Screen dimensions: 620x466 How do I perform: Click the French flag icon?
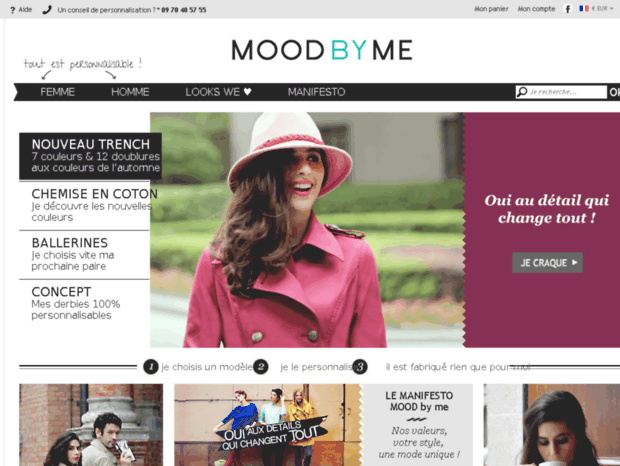tap(584, 8)
